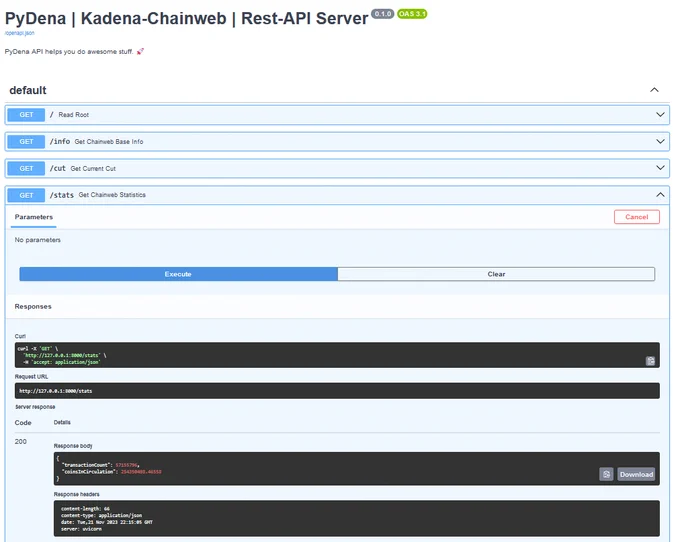Click the 'Get Chainweb Statistics' description
This screenshot has width=680, height=542.
coord(112,195)
